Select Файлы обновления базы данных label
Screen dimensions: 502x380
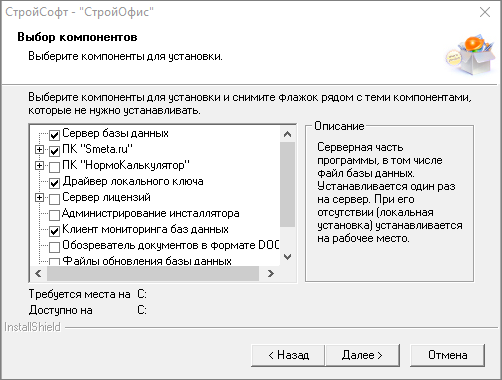(147, 261)
